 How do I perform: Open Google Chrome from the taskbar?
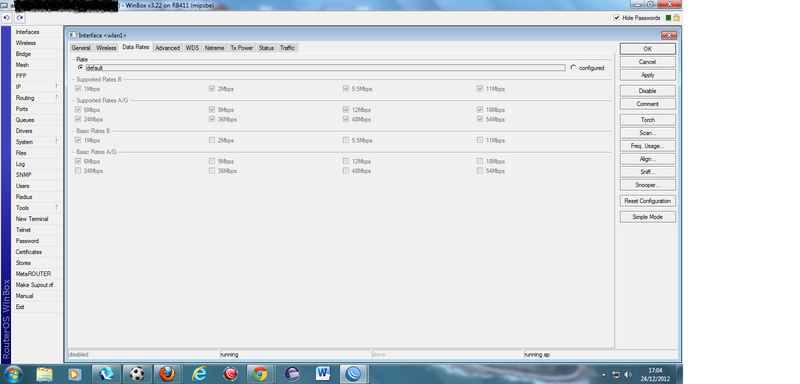click(x=260, y=374)
